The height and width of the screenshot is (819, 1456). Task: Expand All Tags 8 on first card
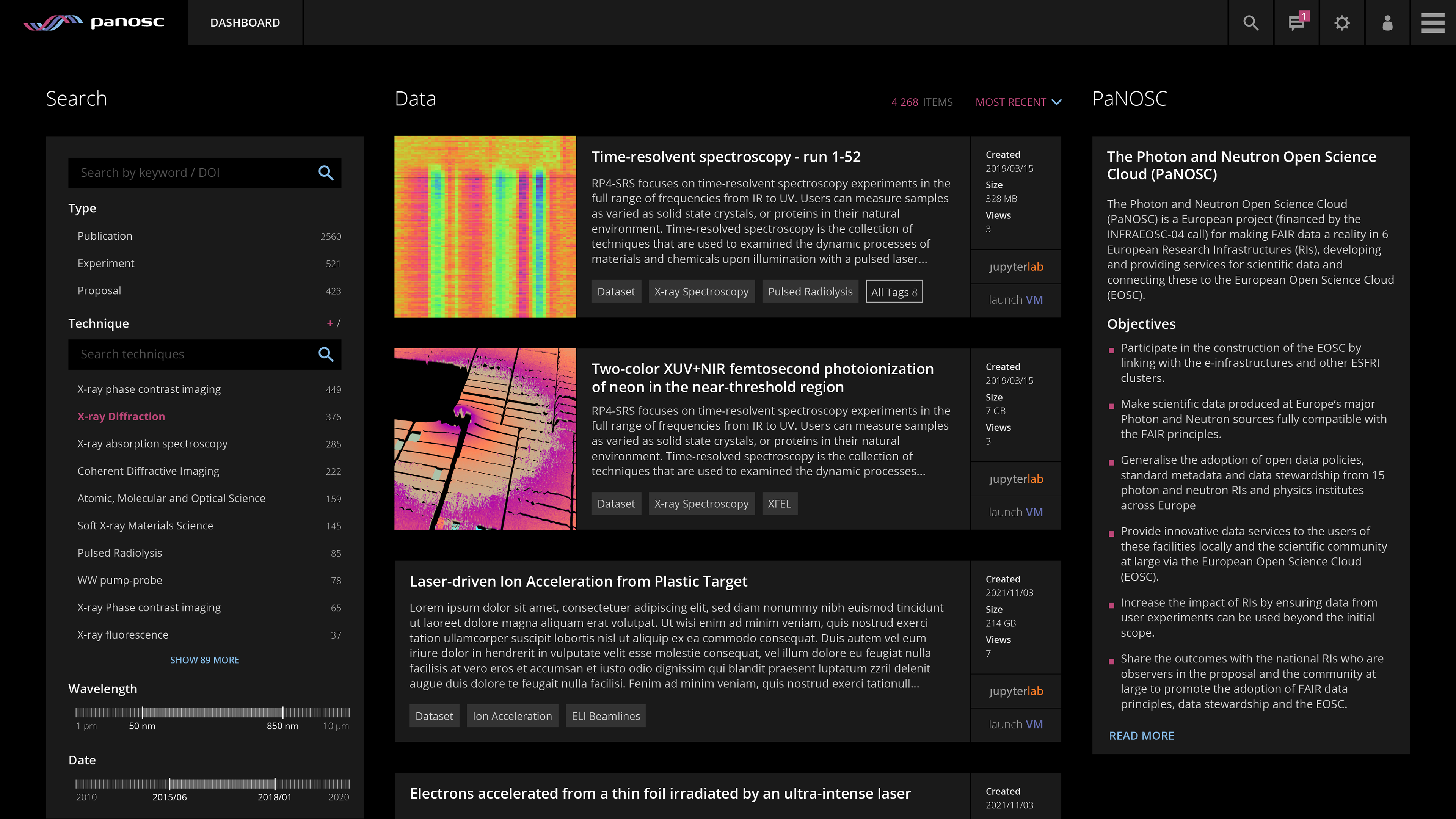tap(894, 292)
